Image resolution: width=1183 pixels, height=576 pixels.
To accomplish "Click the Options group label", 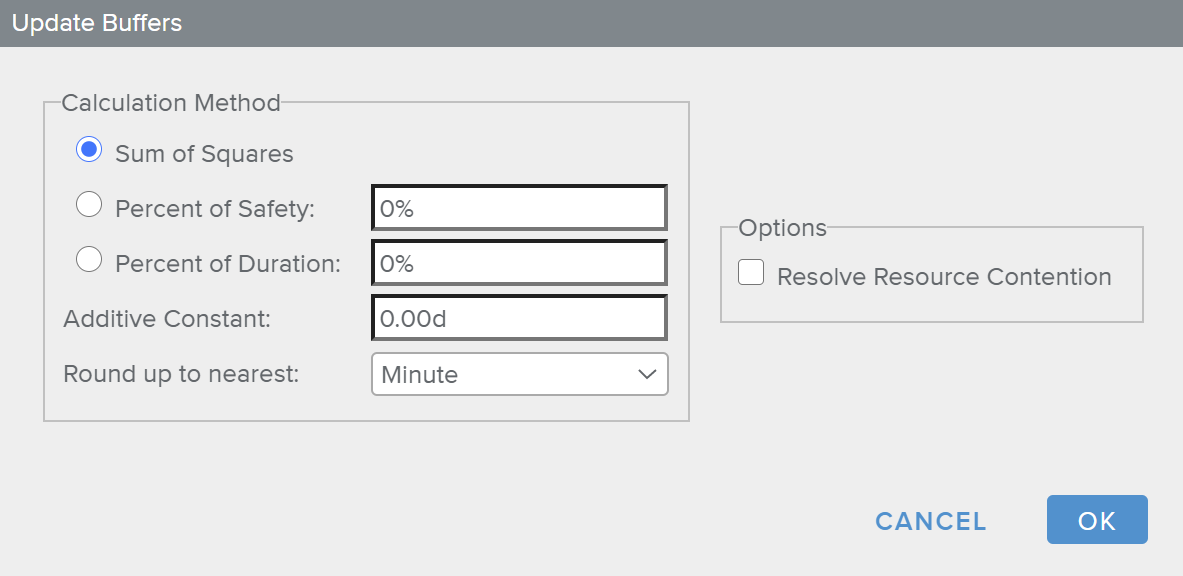I will (x=783, y=228).
